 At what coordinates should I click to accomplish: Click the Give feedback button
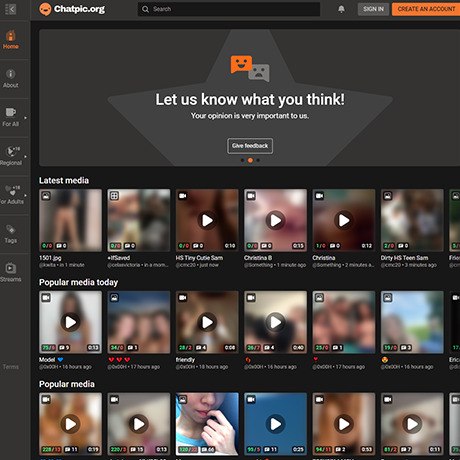(x=250, y=146)
